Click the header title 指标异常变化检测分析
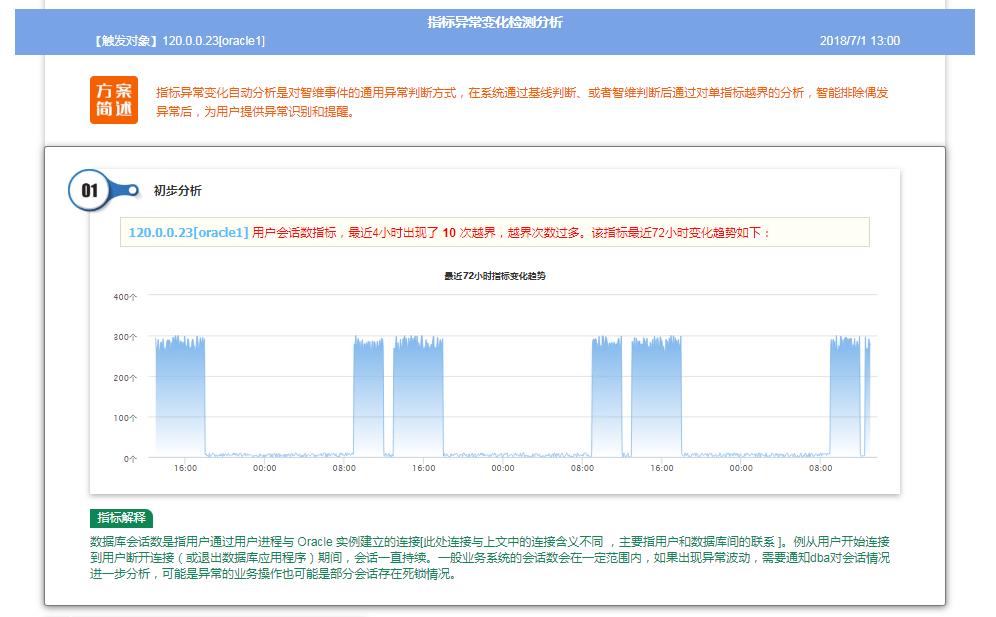Viewport: 996px width, 617px height. pos(494,22)
